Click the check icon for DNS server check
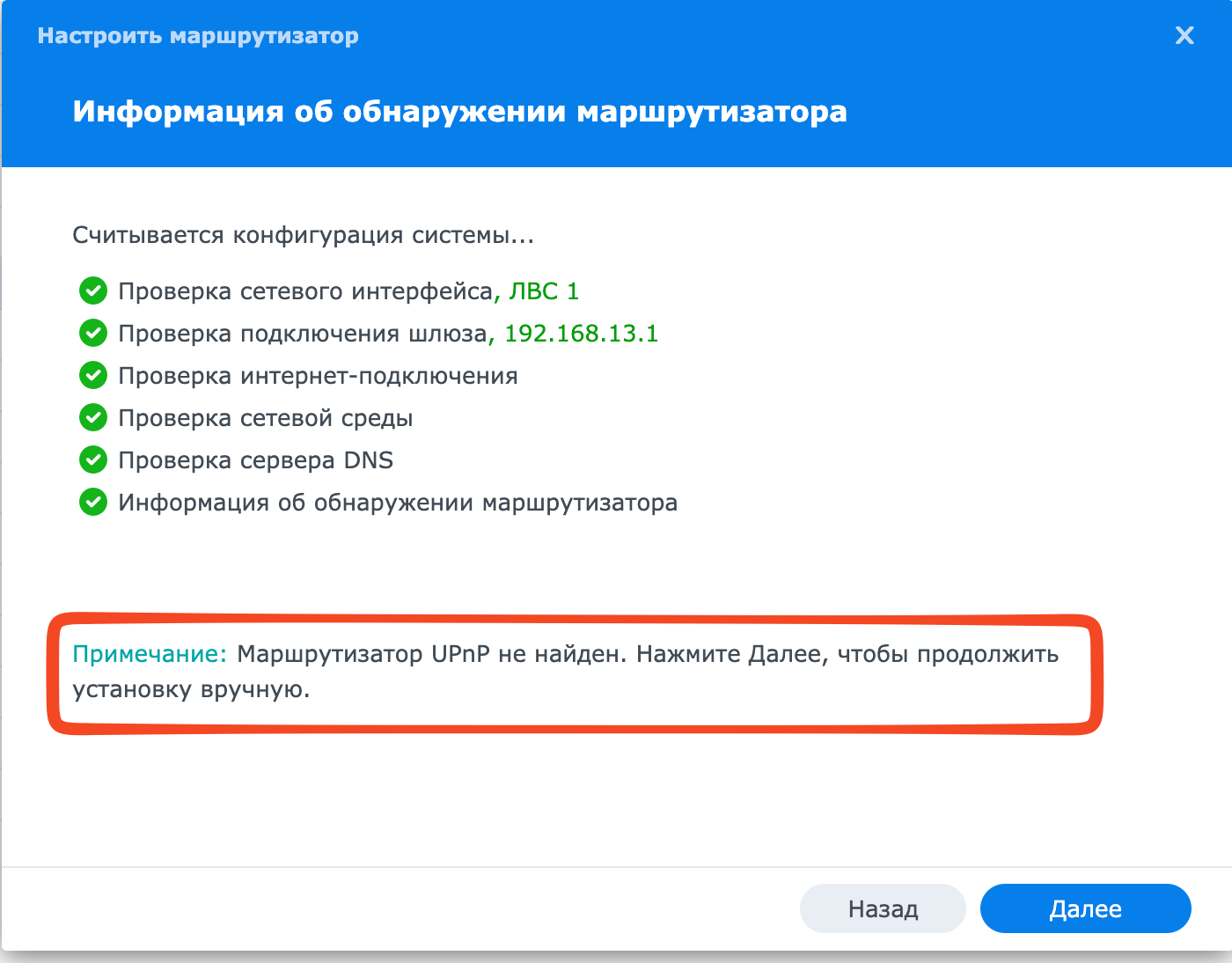This screenshot has width=1232, height=963. pyautogui.click(x=93, y=459)
